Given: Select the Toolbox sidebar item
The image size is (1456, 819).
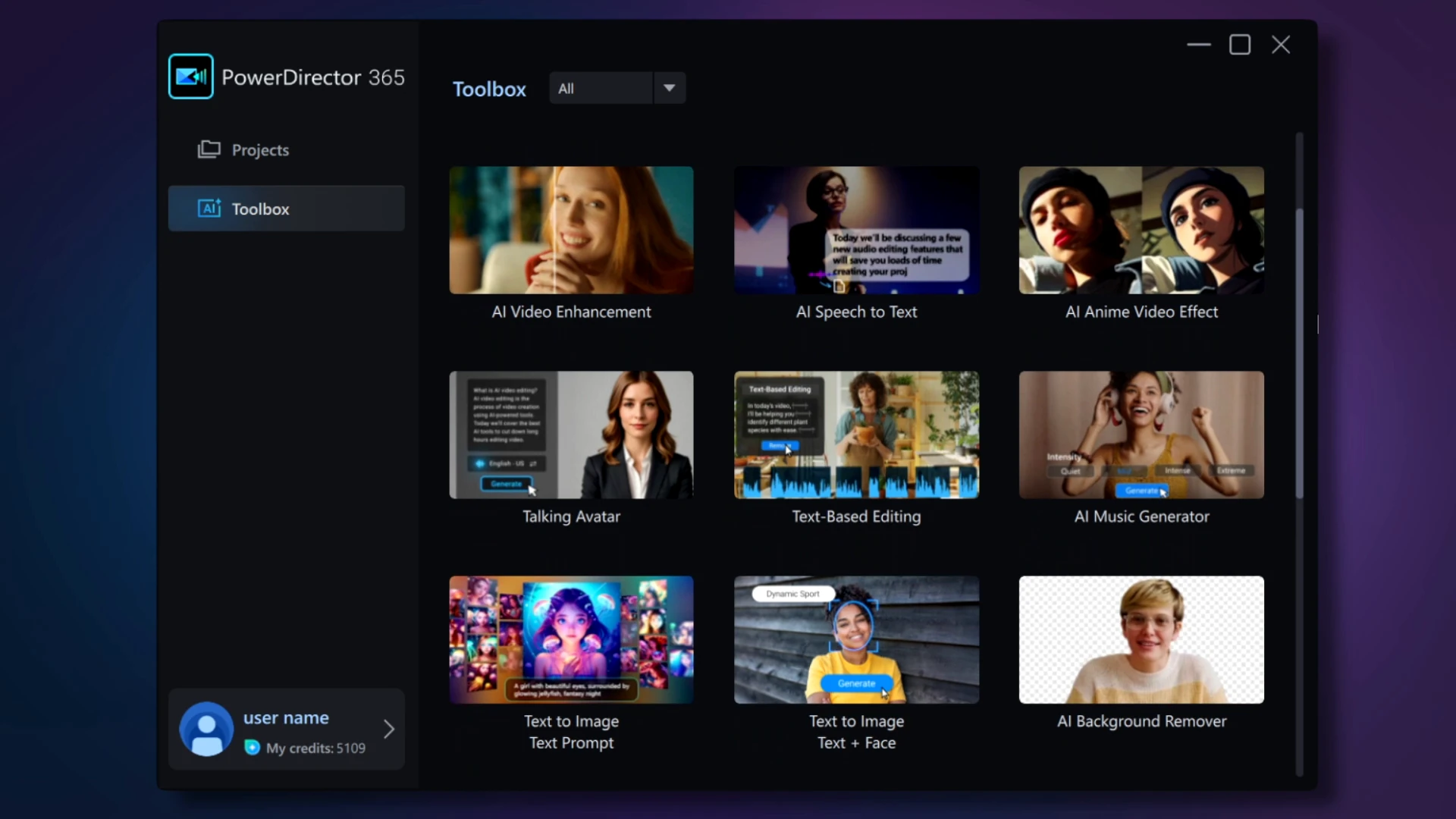Looking at the screenshot, I should click(286, 209).
